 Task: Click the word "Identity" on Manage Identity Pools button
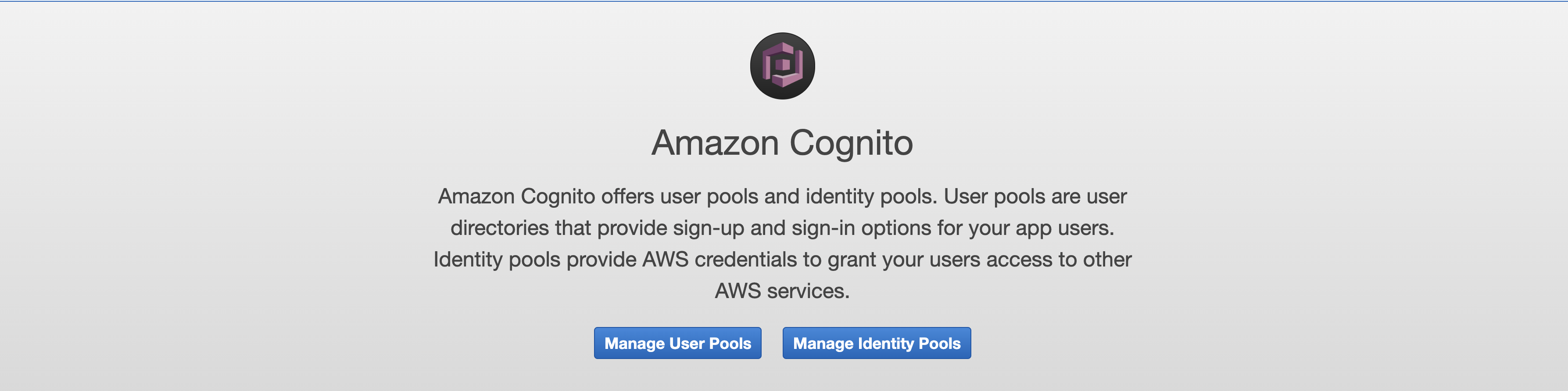886,344
